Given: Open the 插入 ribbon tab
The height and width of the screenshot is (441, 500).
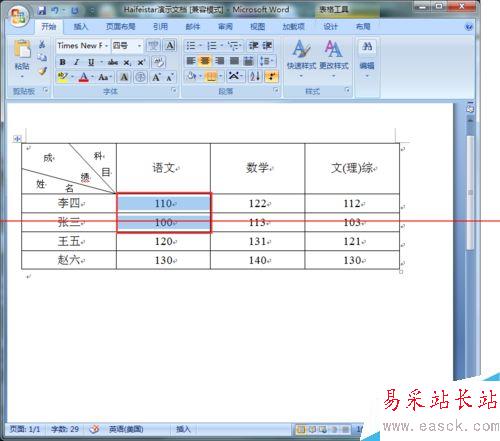Looking at the screenshot, I should tap(80, 27).
